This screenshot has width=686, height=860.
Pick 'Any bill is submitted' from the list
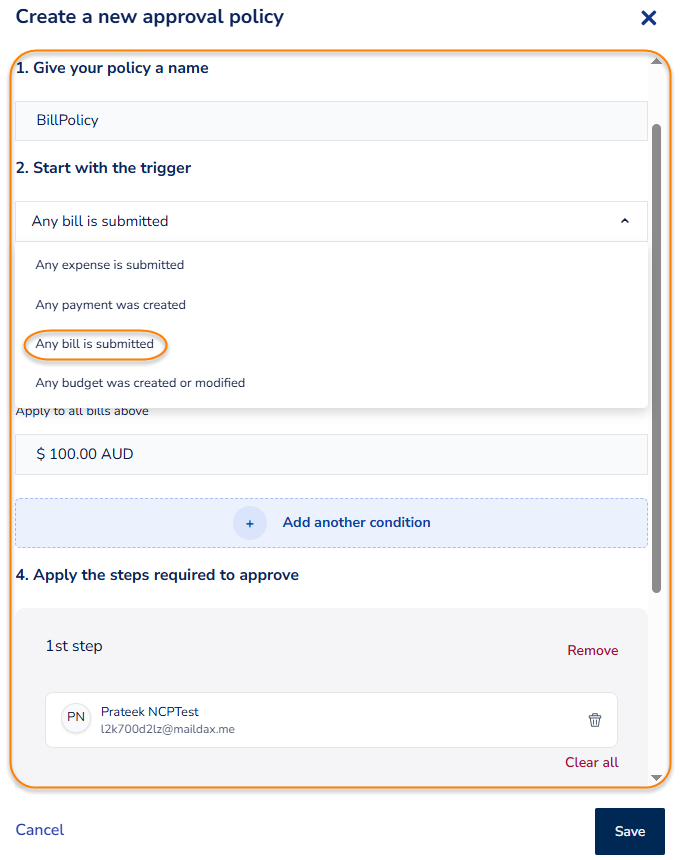95,344
